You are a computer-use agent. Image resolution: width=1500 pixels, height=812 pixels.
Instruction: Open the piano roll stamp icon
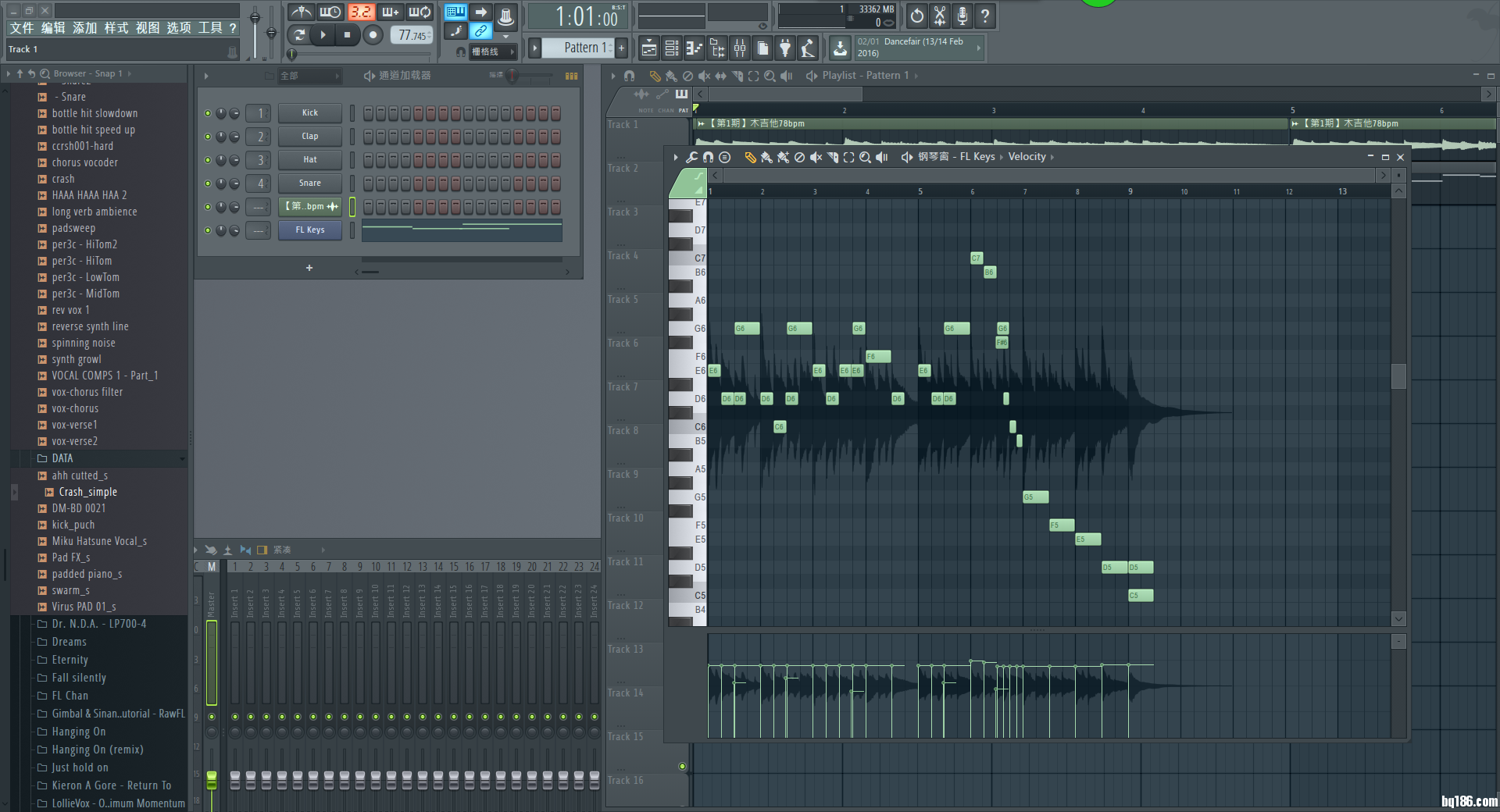[x=724, y=157]
